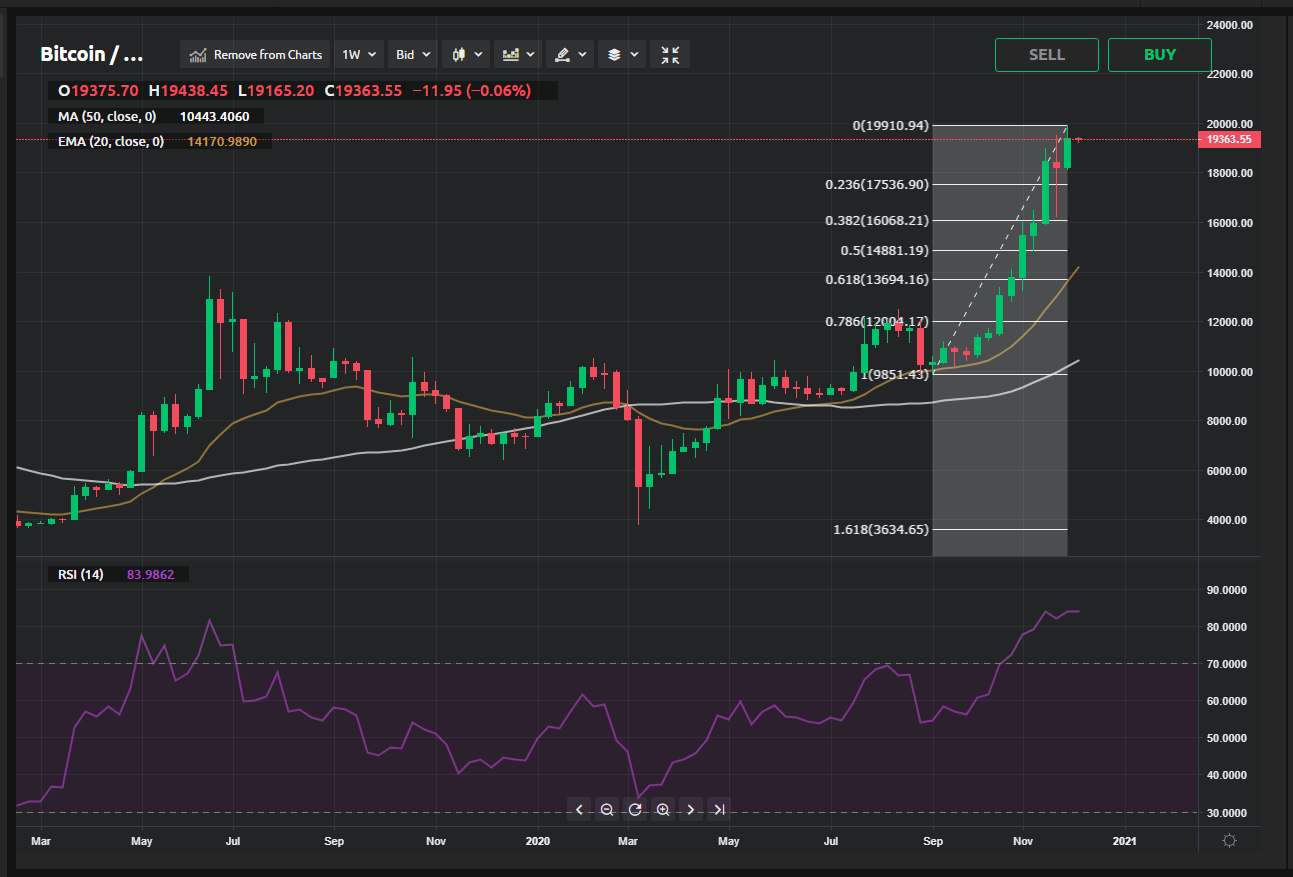Viewport: 1293px width, 877px height.
Task: Open the Bid price type dropdown
Action: pyautogui.click(x=413, y=54)
